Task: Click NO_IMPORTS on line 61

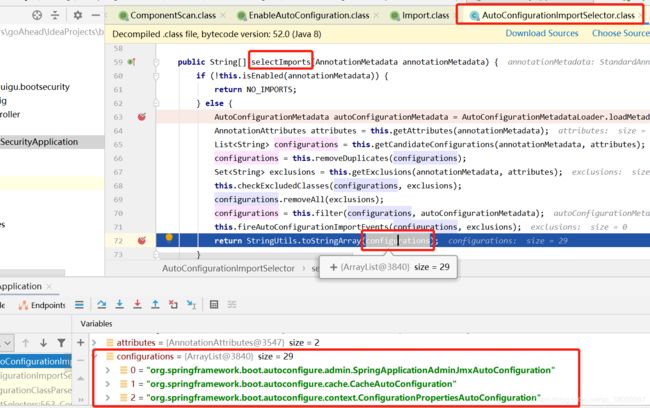Action: (271, 90)
